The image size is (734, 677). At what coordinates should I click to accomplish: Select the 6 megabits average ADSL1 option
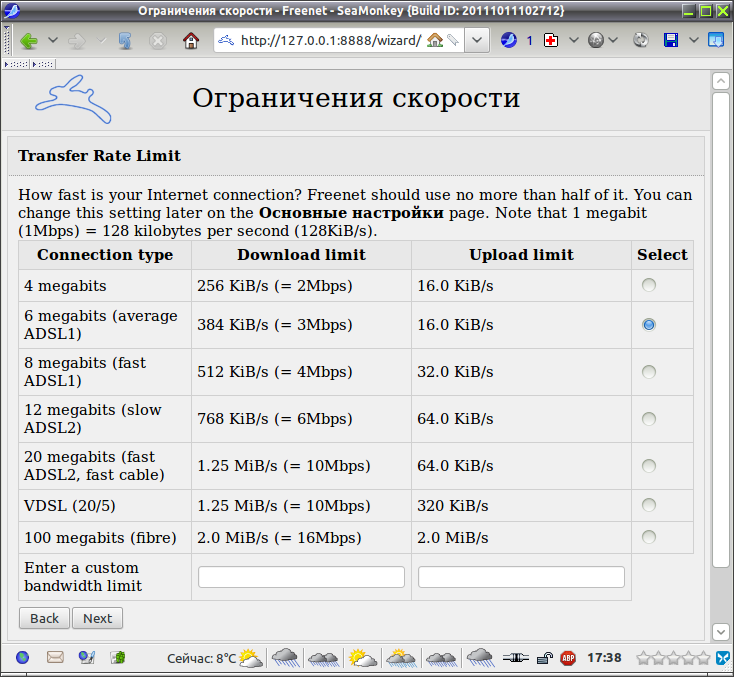[648, 324]
